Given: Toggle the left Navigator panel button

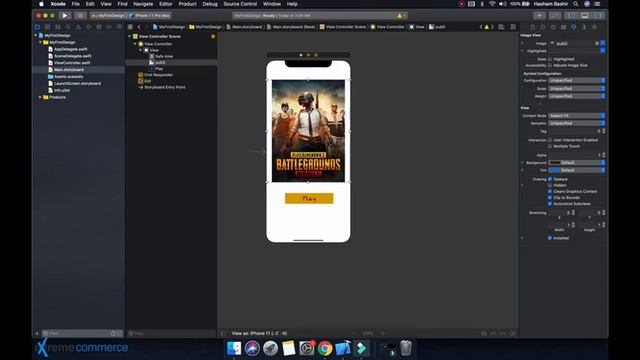Looking at the screenshot, I should coord(571,16).
